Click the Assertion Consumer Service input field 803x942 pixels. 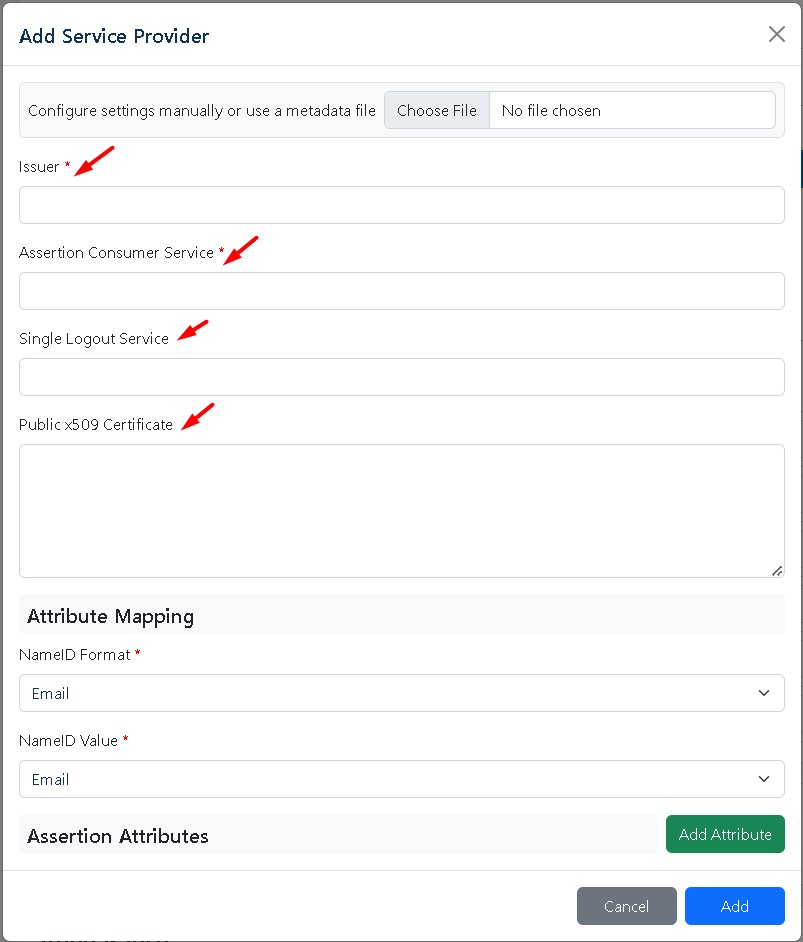401,291
